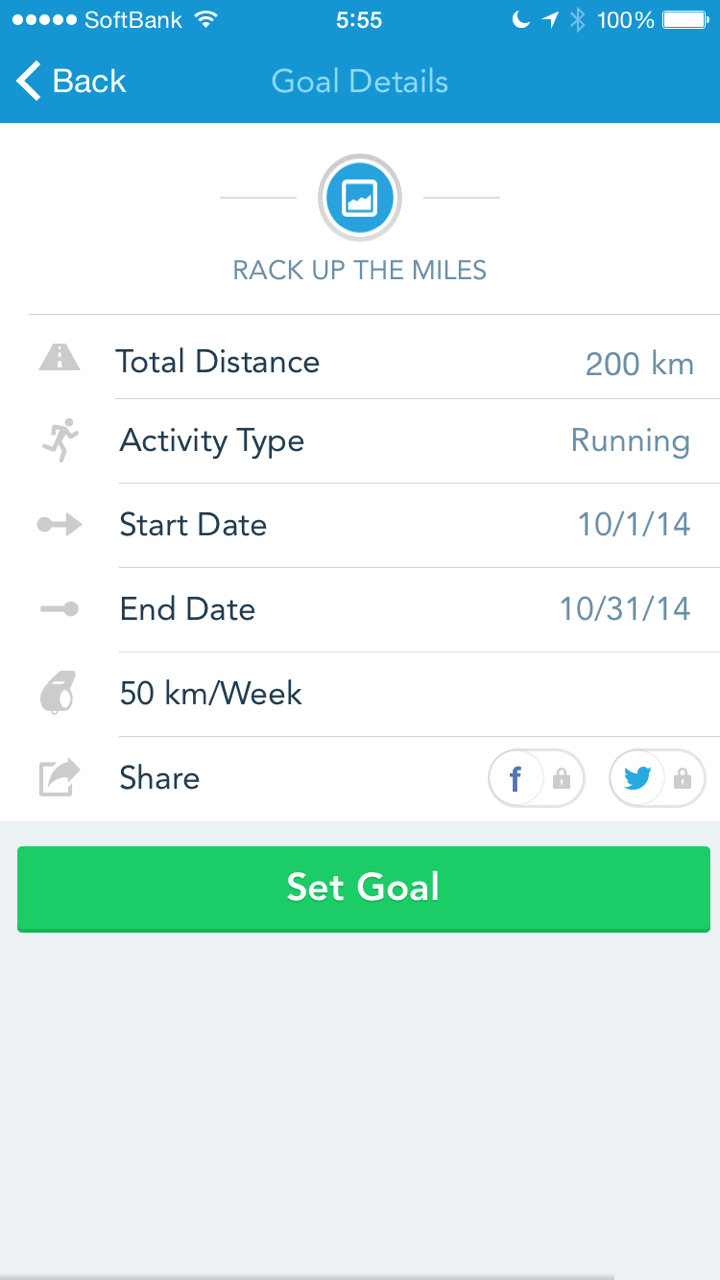Toggle Twitter sharing switch
This screenshot has height=1280, width=720.
657,778
